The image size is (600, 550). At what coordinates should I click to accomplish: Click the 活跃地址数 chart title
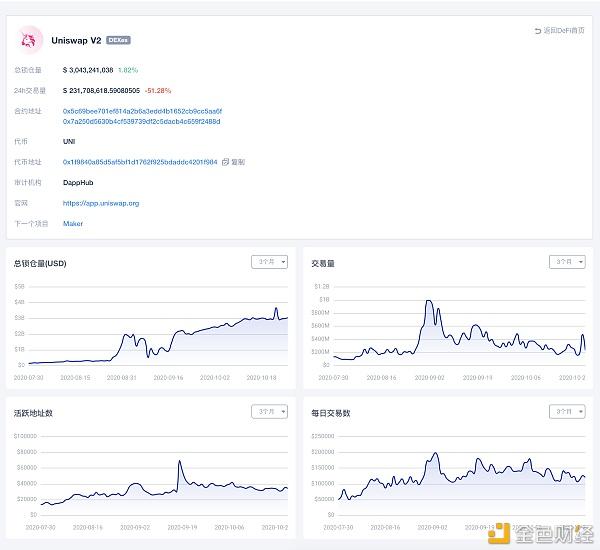click(x=33, y=413)
